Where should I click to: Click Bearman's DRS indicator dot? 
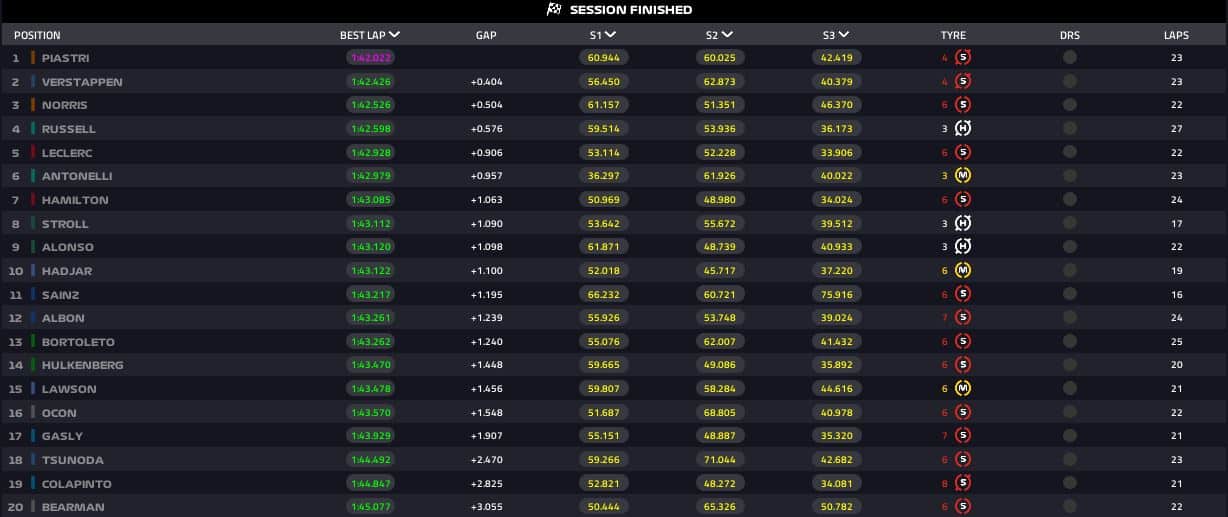pos(1070,506)
